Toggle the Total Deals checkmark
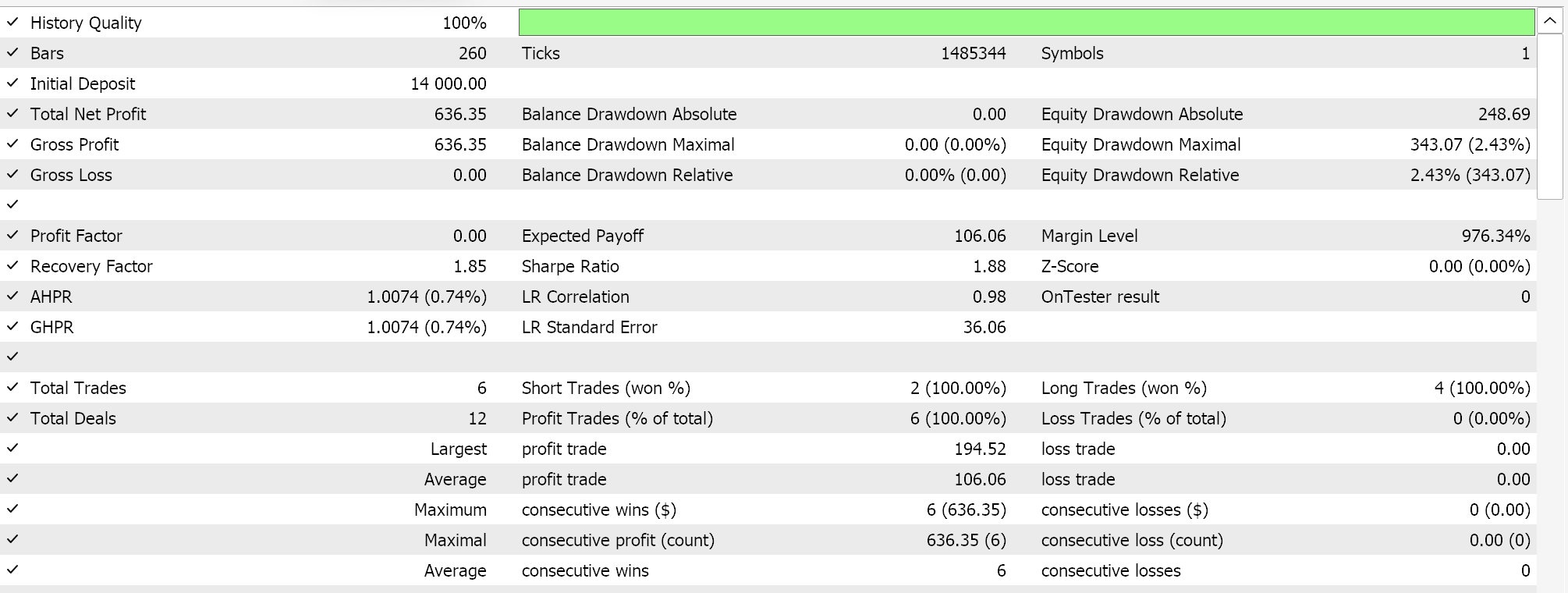The width and height of the screenshot is (1568, 593). [x=12, y=418]
